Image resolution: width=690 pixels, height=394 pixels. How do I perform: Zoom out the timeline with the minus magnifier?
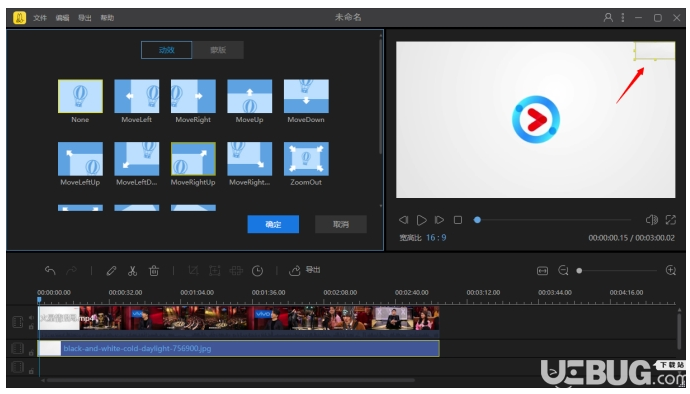563,270
